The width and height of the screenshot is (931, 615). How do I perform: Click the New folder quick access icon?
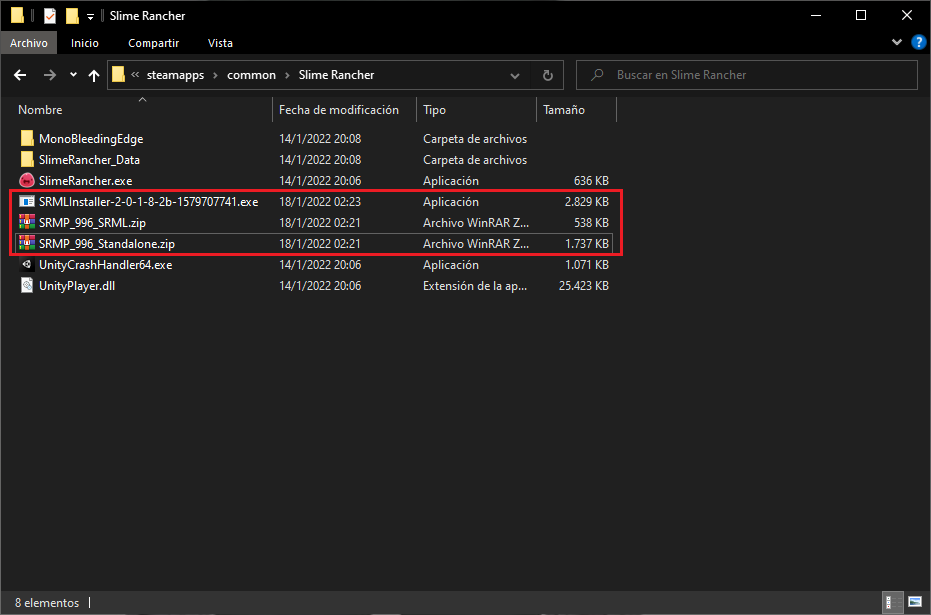click(72, 15)
